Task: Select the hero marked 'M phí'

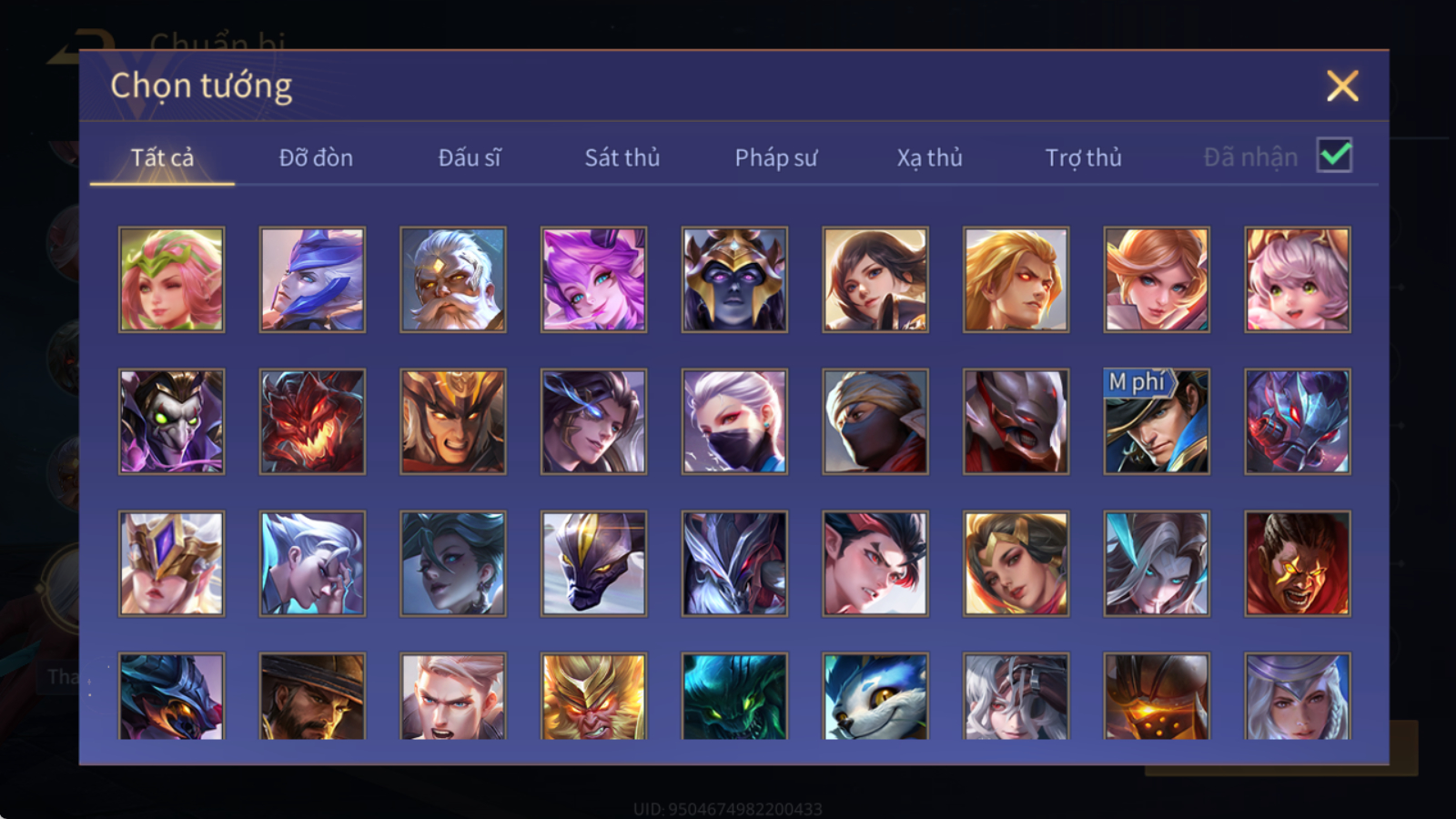Action: (1157, 421)
